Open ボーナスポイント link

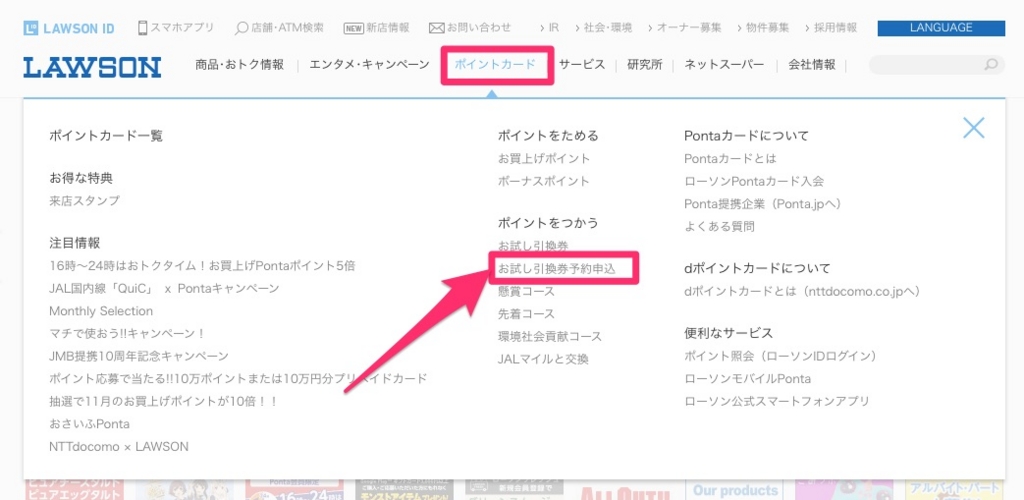(543, 181)
